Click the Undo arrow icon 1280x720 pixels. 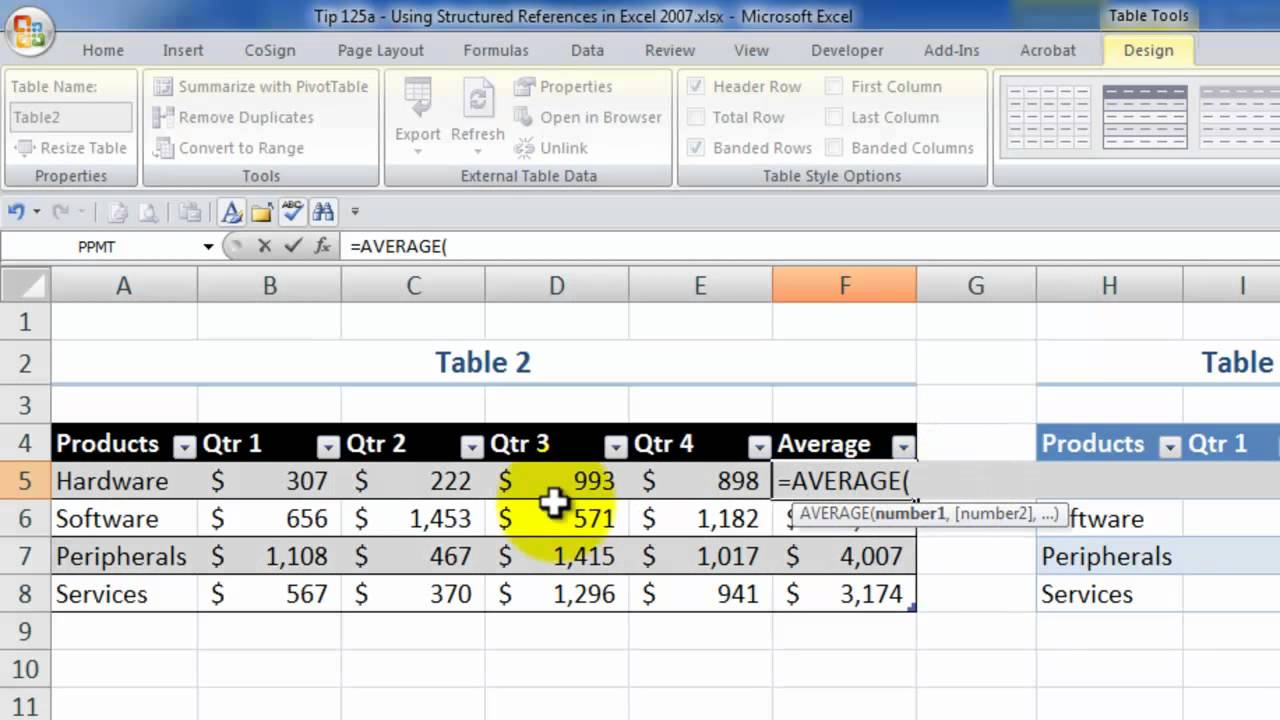[x=15, y=212]
